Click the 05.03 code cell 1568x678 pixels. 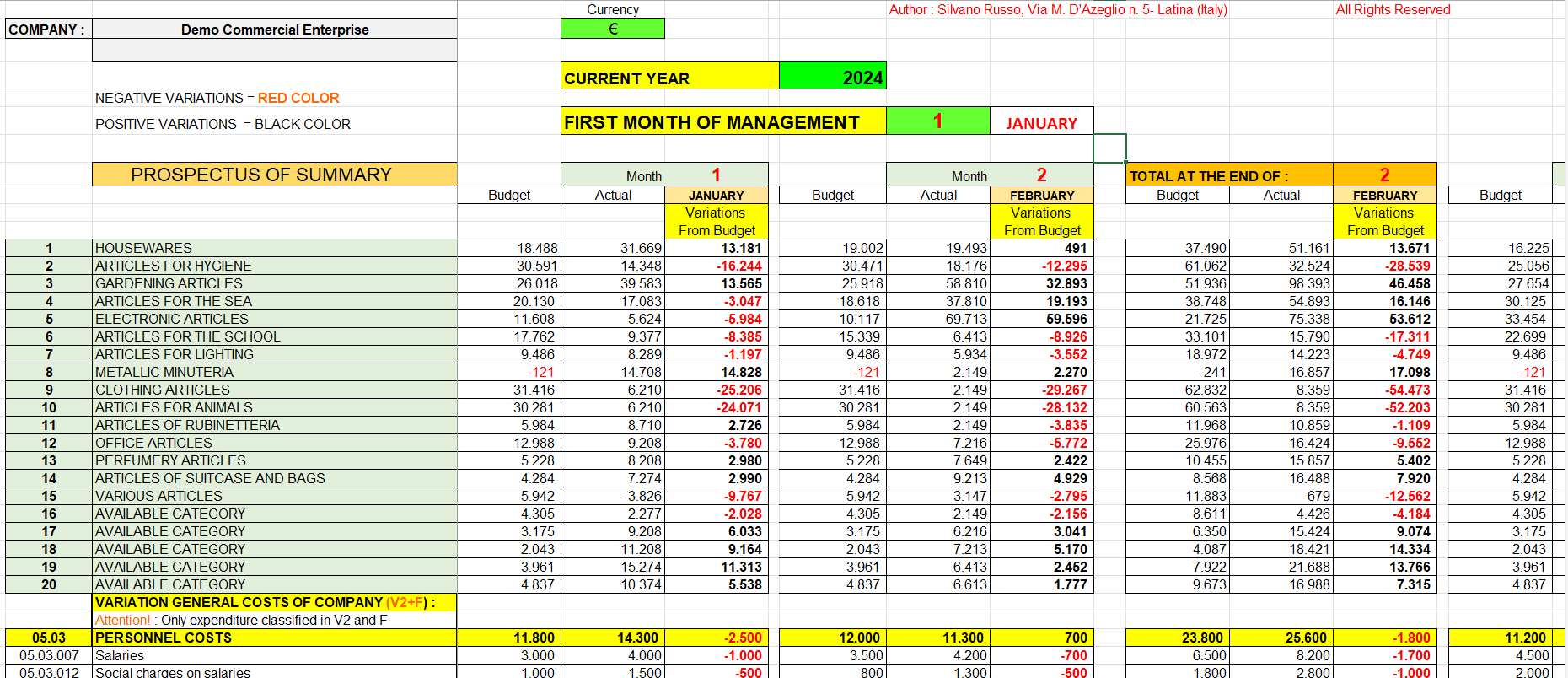click(49, 638)
